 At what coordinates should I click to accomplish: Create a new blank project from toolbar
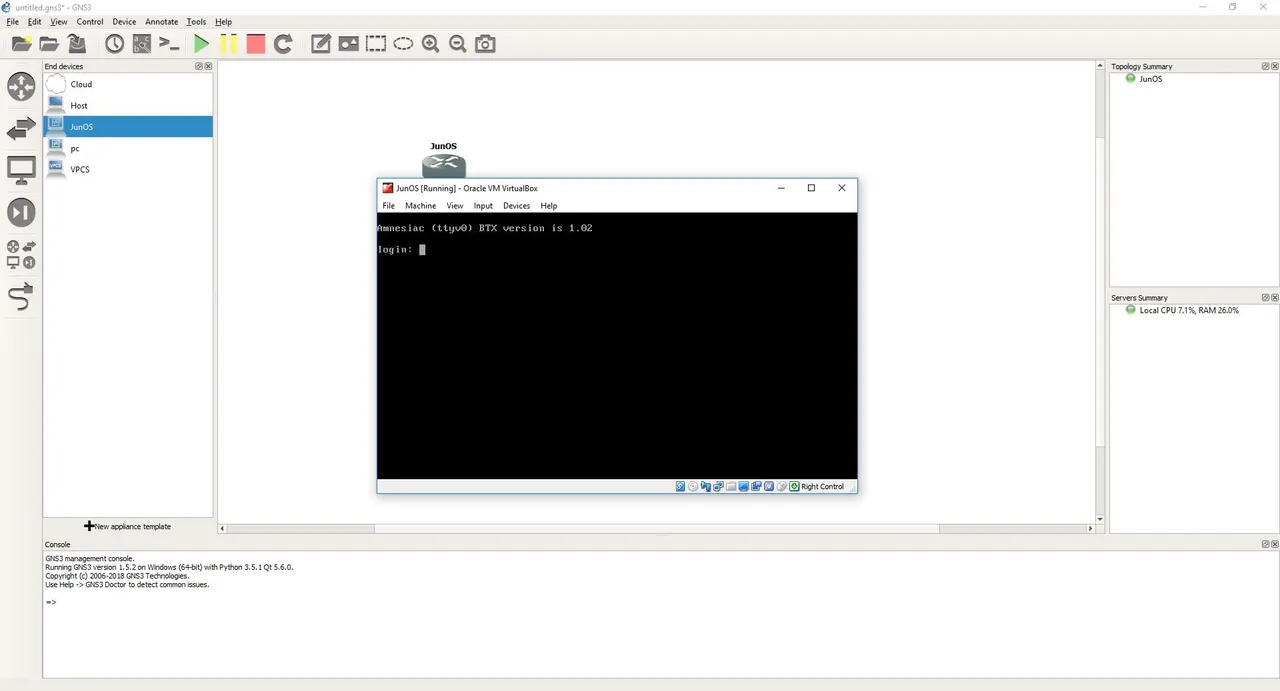(21, 44)
